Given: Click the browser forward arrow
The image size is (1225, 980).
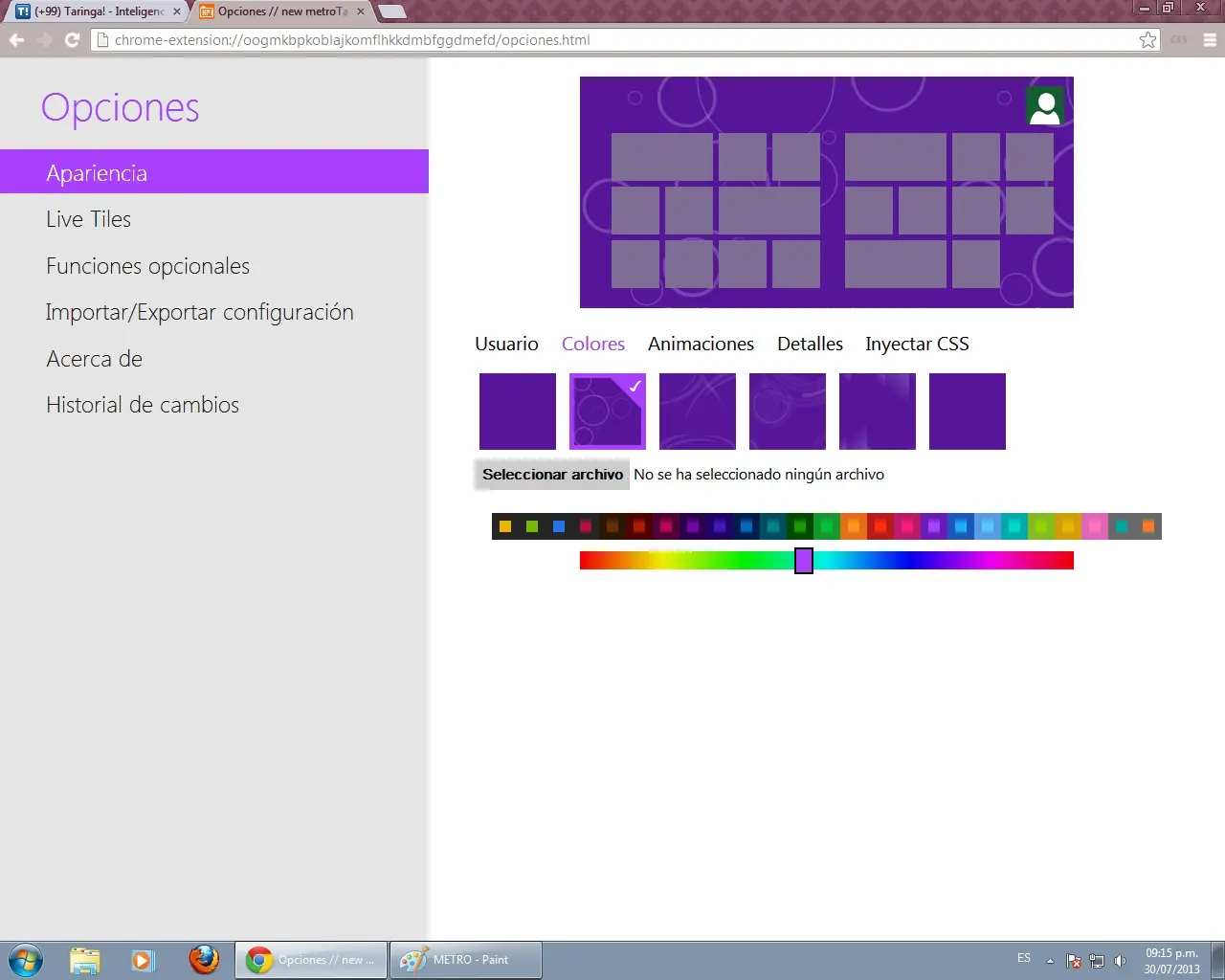Looking at the screenshot, I should 44,40.
